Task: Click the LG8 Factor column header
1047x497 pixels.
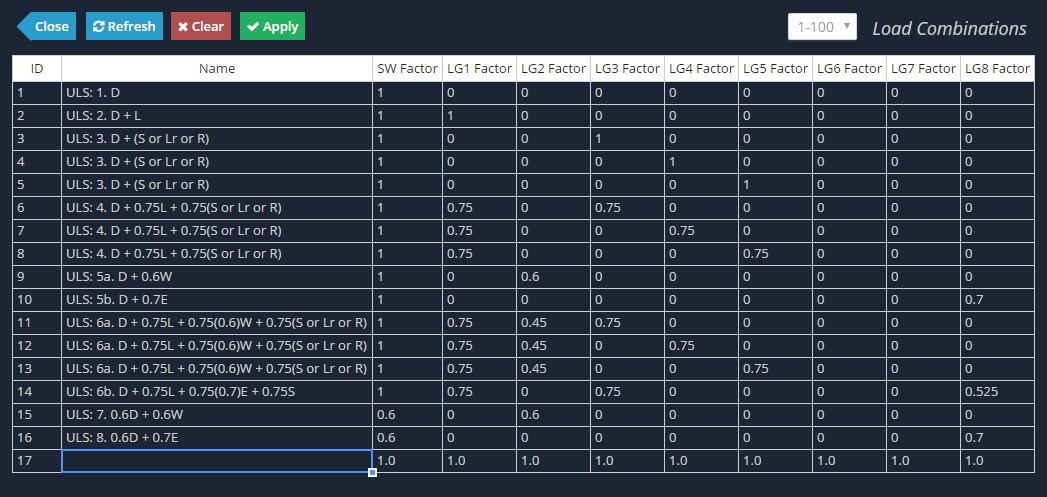Action: 998,69
